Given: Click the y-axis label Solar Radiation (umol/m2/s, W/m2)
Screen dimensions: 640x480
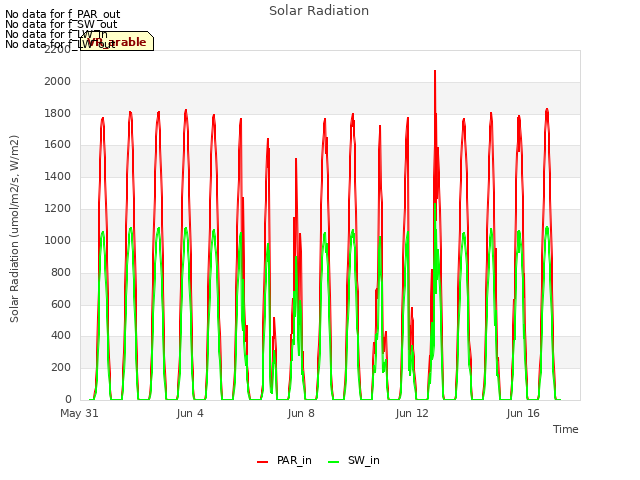Looking at the screenshot, I should click(x=14, y=229).
